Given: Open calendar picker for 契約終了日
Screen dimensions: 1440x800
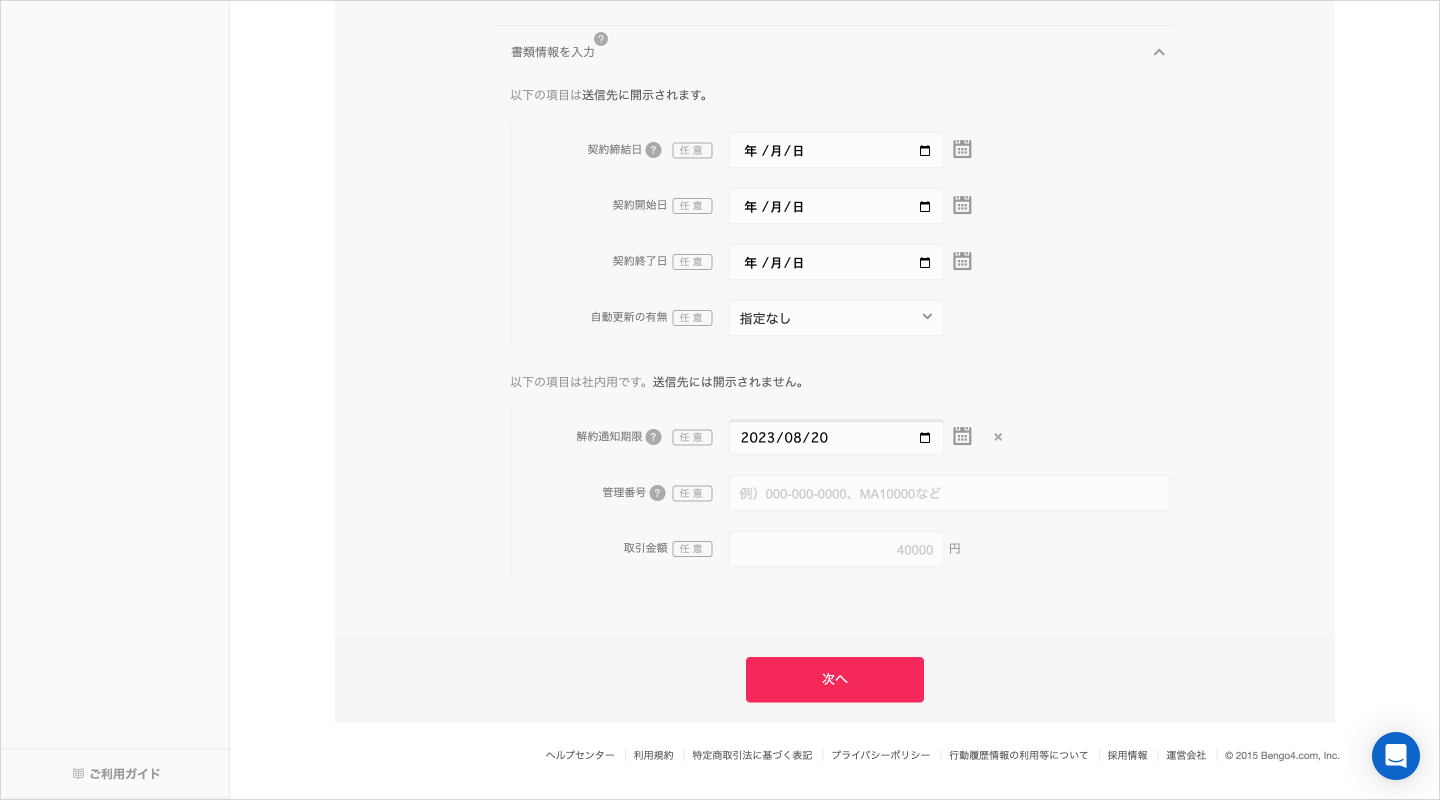Looking at the screenshot, I should click(x=962, y=261).
